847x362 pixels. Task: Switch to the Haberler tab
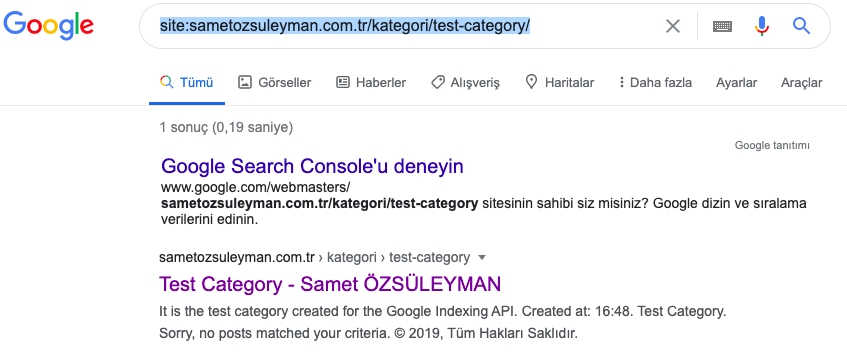[x=371, y=83]
